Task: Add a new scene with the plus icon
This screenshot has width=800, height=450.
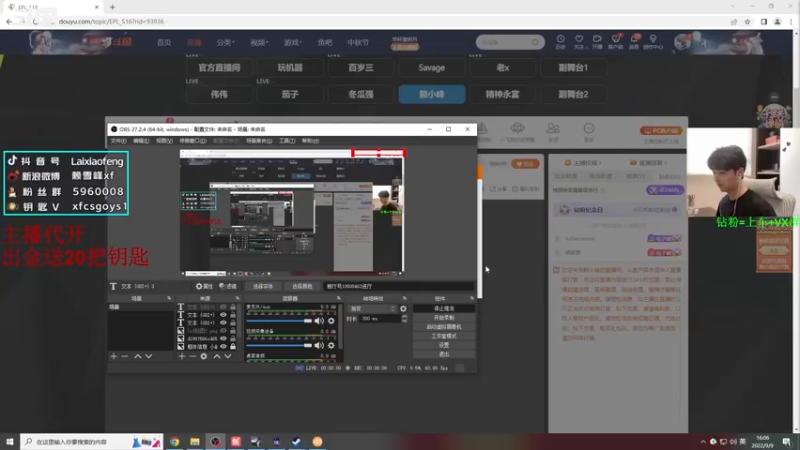Action: coord(114,356)
